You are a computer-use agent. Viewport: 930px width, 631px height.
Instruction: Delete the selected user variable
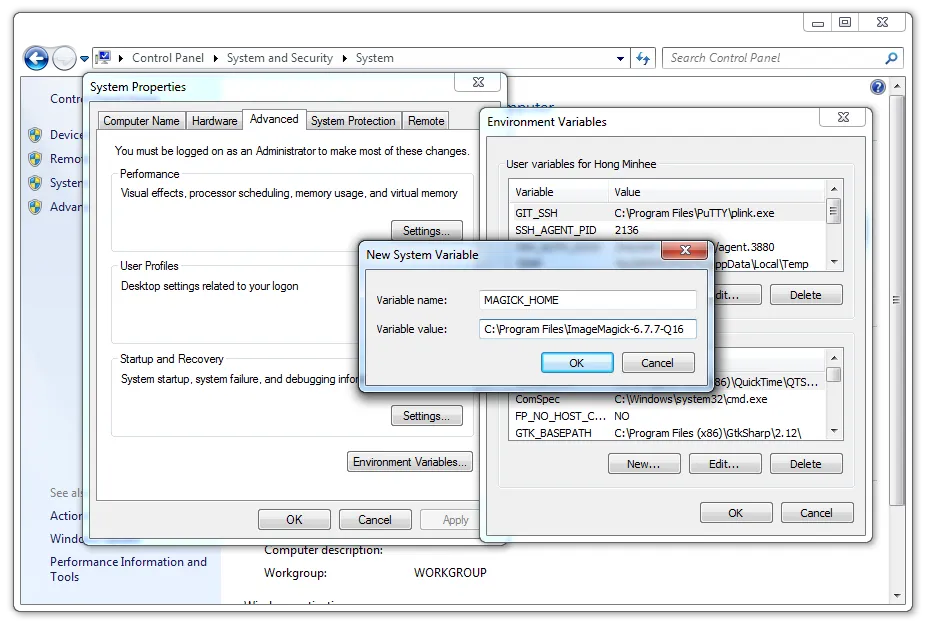click(x=806, y=295)
